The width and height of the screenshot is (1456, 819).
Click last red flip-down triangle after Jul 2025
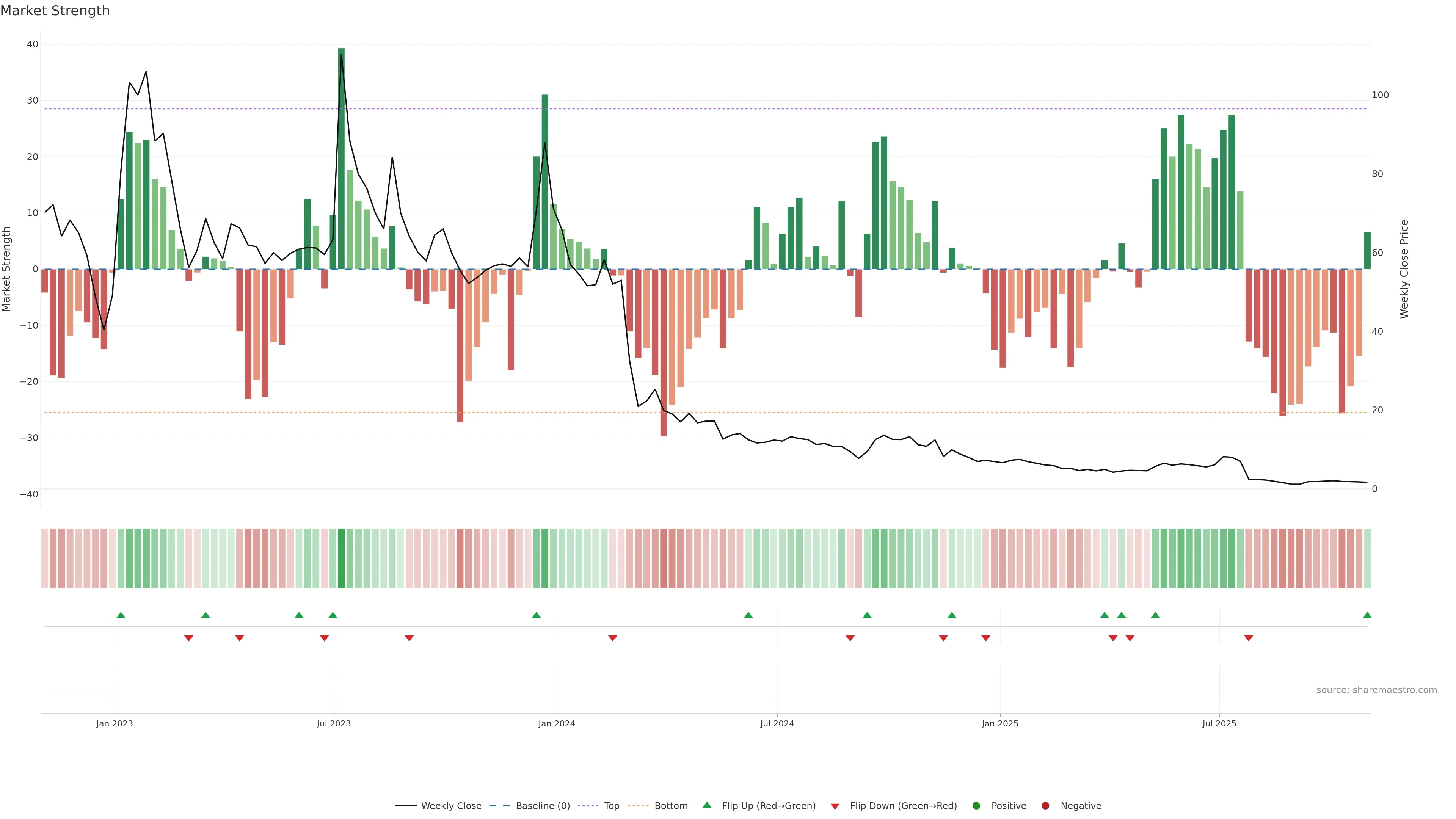tap(1249, 638)
